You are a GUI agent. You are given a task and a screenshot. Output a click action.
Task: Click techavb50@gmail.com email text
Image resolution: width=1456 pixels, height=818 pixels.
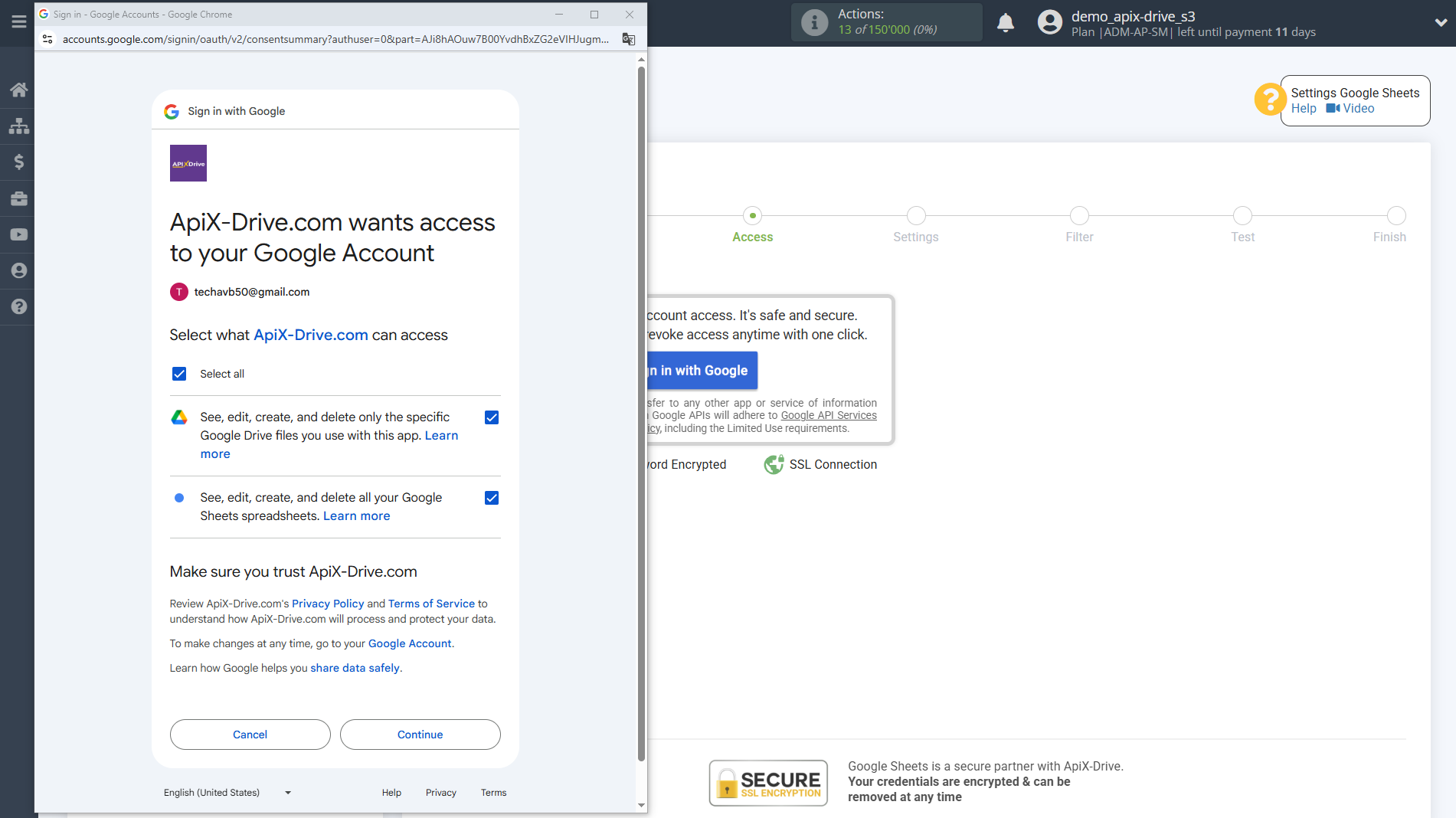coord(252,292)
